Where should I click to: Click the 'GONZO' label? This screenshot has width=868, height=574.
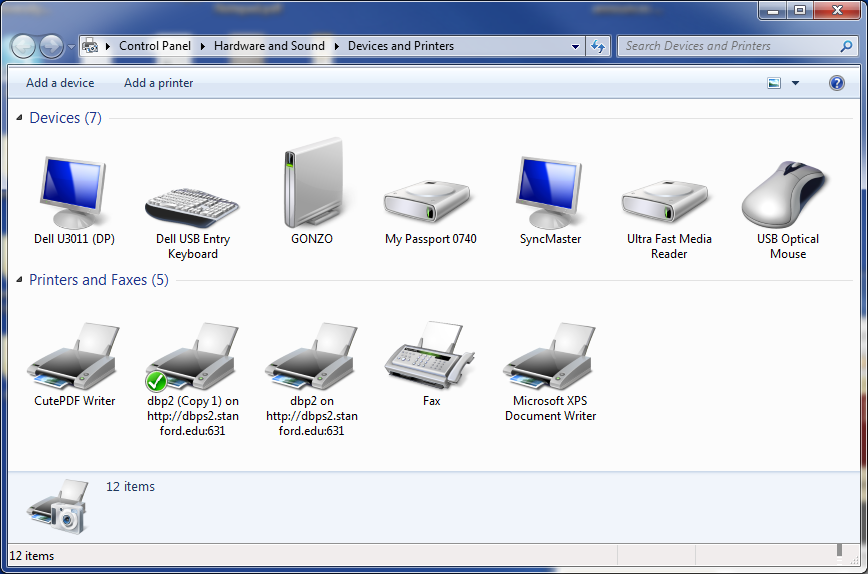coord(312,239)
